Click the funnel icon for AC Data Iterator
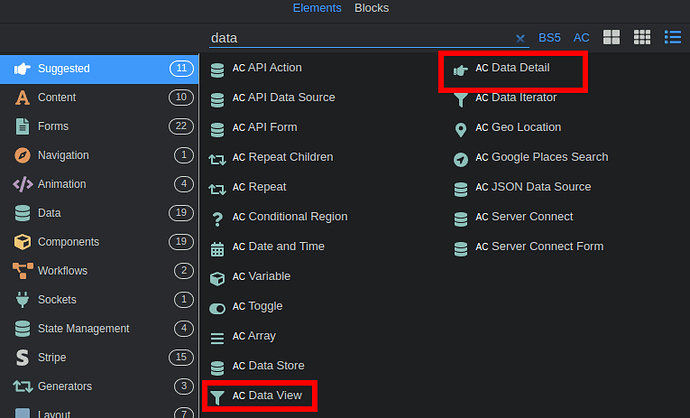 [x=461, y=100]
